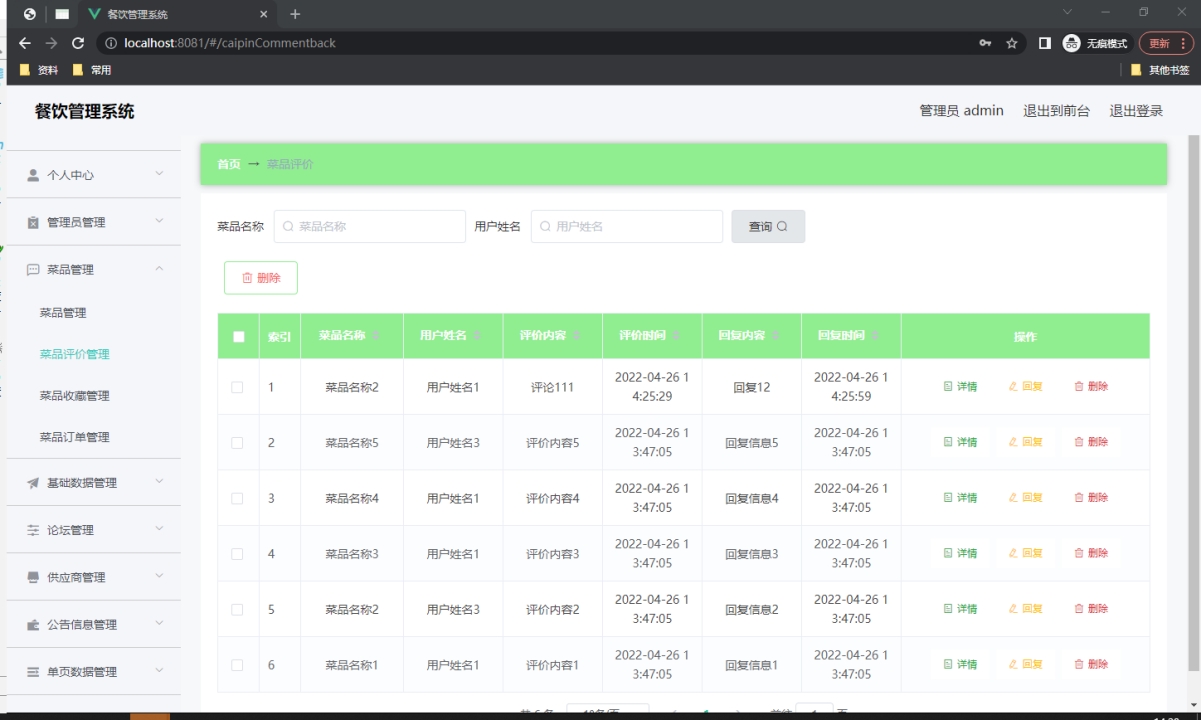Sort by 回复内容 column sort arrows

click(x=776, y=336)
